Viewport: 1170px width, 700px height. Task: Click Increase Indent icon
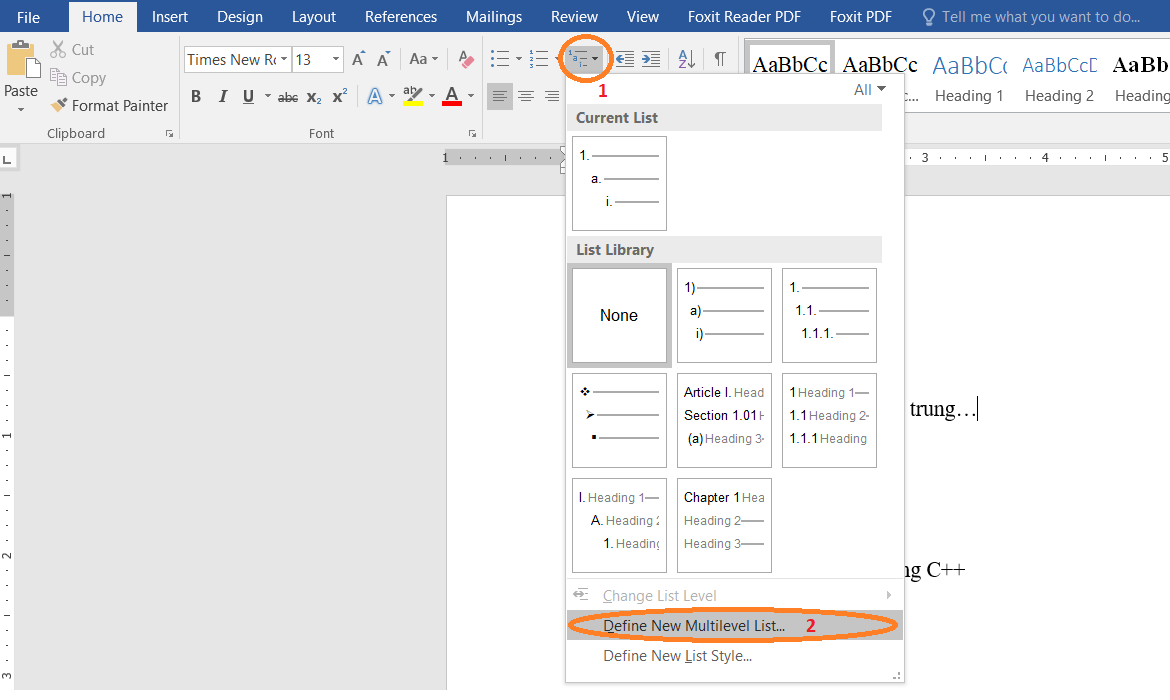[651, 59]
